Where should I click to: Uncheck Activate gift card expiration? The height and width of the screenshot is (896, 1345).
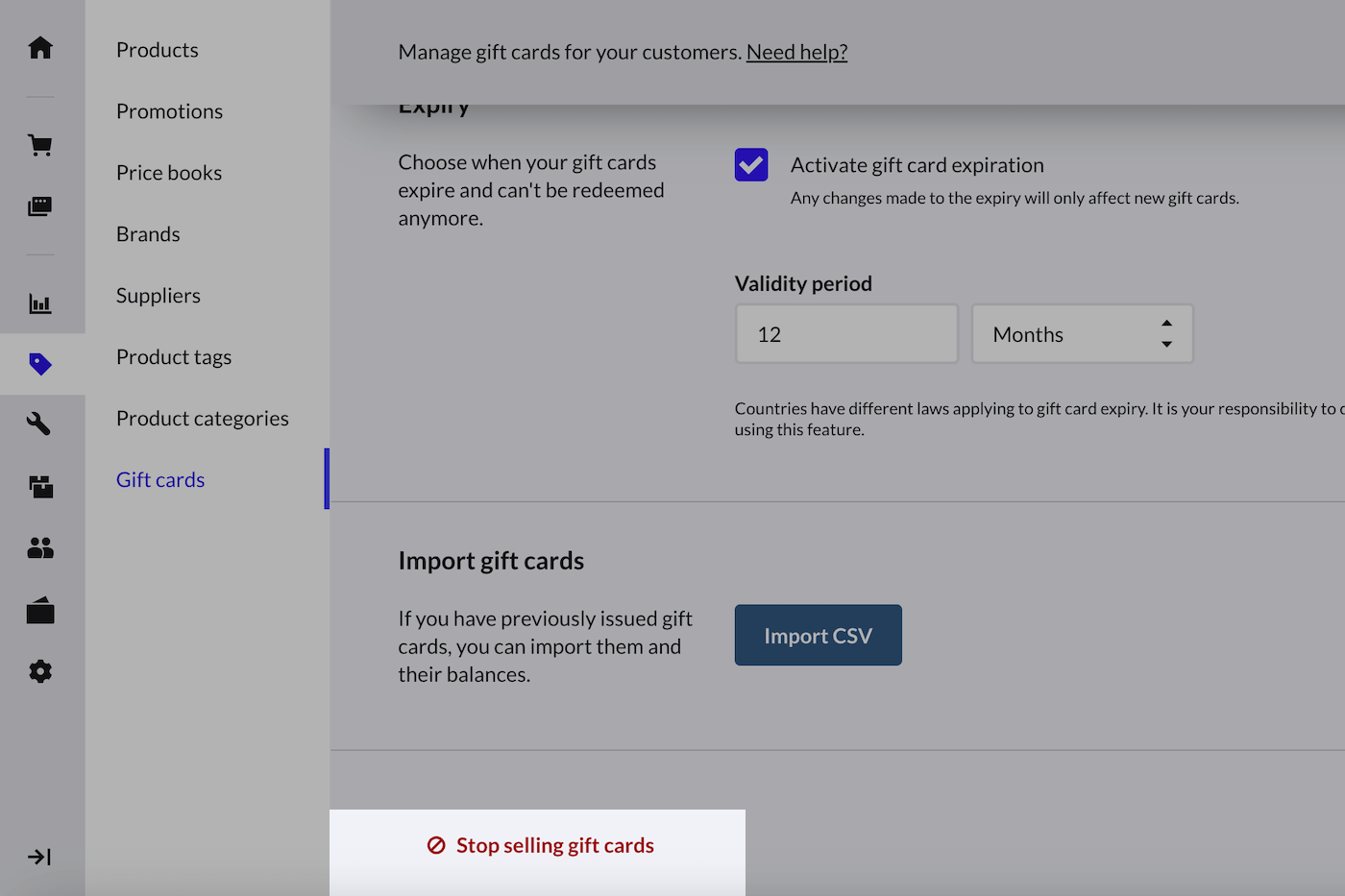click(751, 165)
